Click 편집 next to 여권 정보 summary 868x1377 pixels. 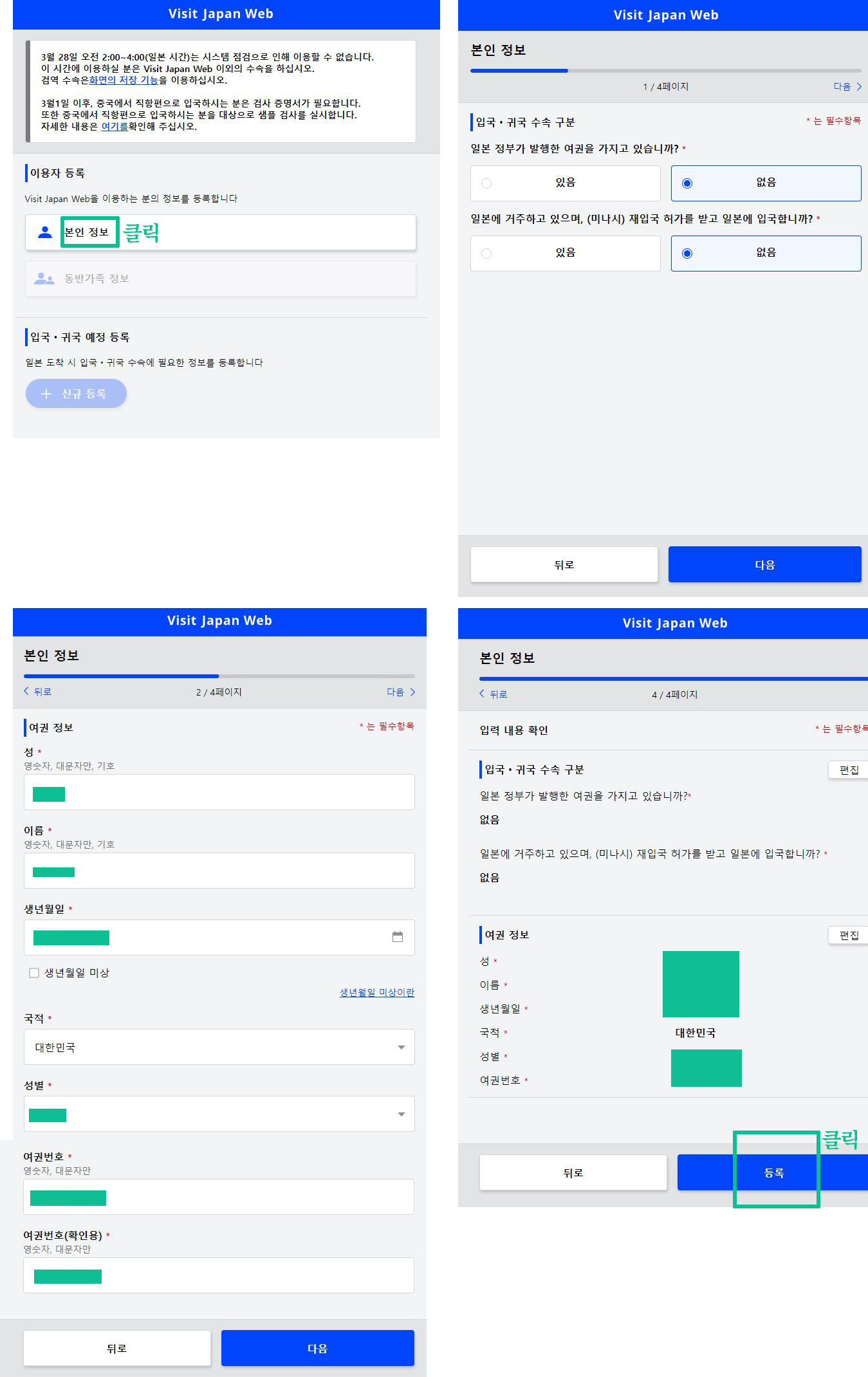coord(849,935)
